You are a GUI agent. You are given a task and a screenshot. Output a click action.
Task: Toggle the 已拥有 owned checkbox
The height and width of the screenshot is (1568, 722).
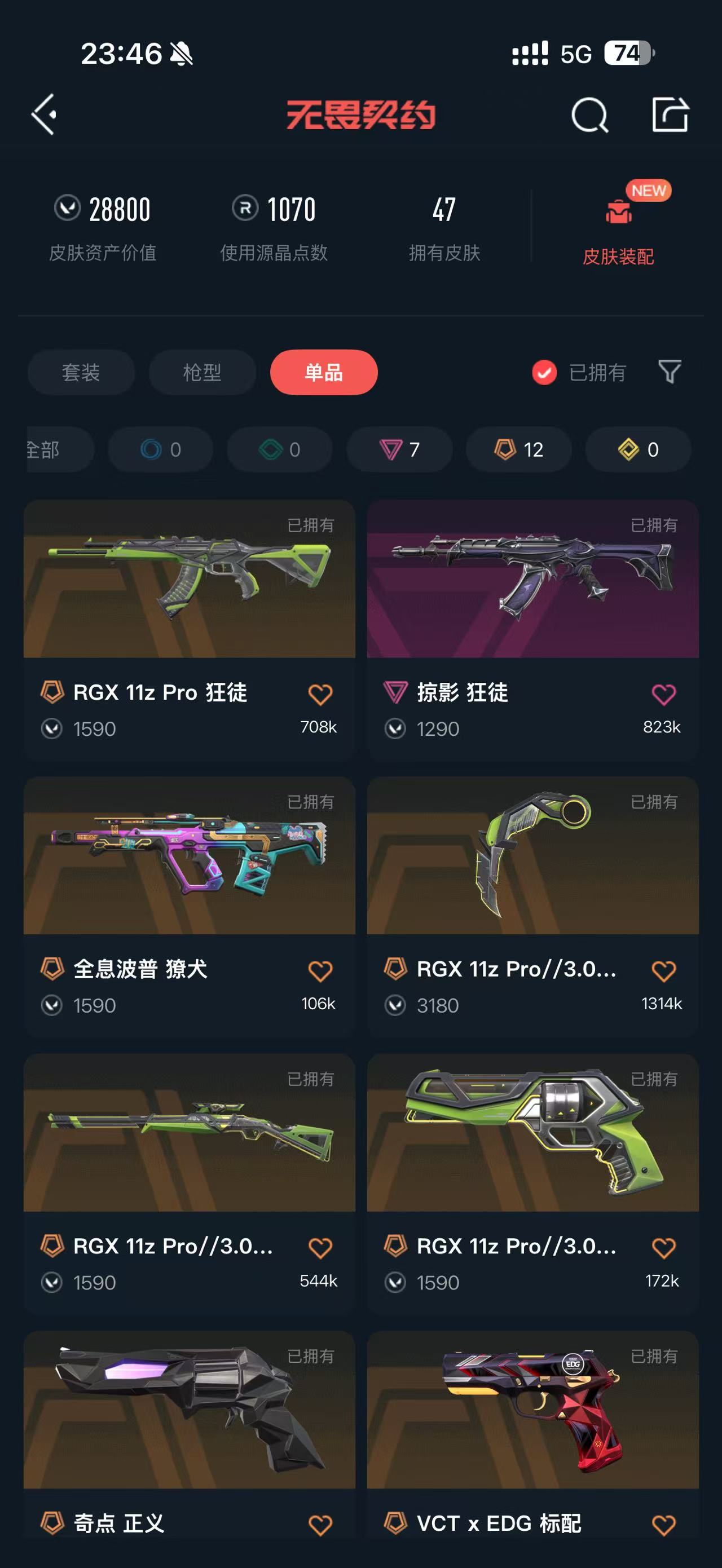pyautogui.click(x=544, y=372)
